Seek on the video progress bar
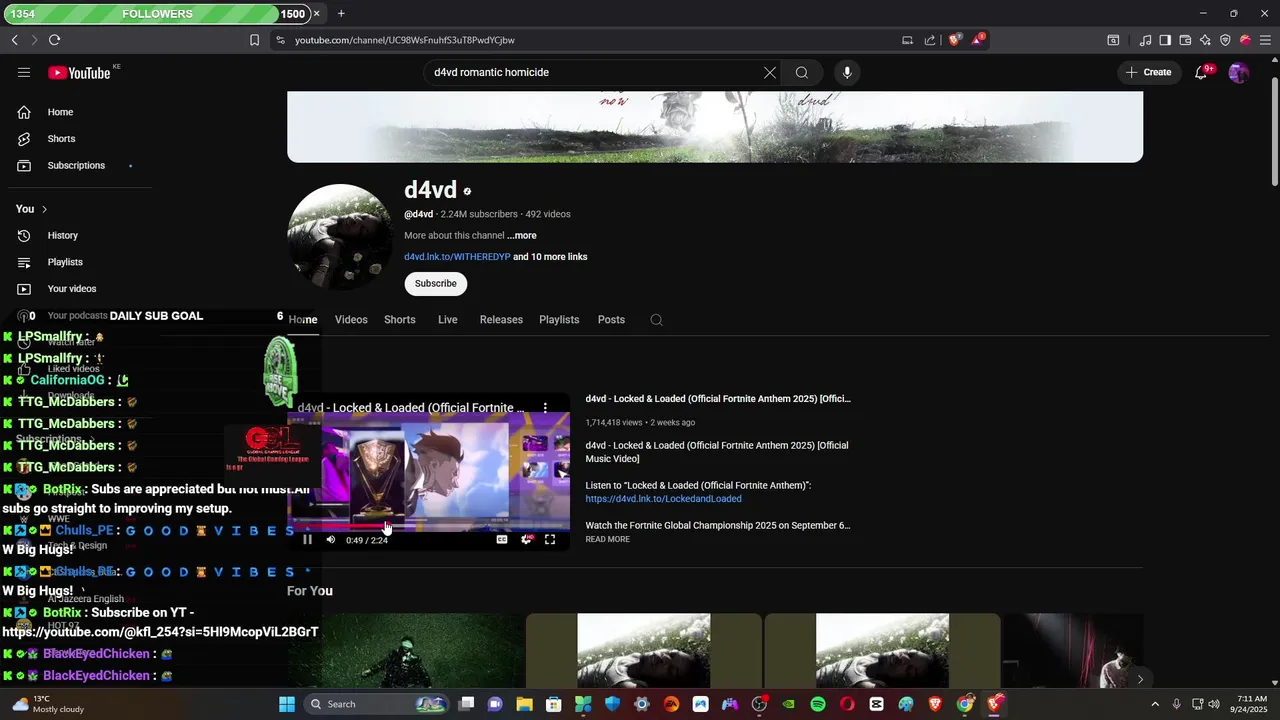This screenshot has width=1280, height=720. (x=428, y=524)
